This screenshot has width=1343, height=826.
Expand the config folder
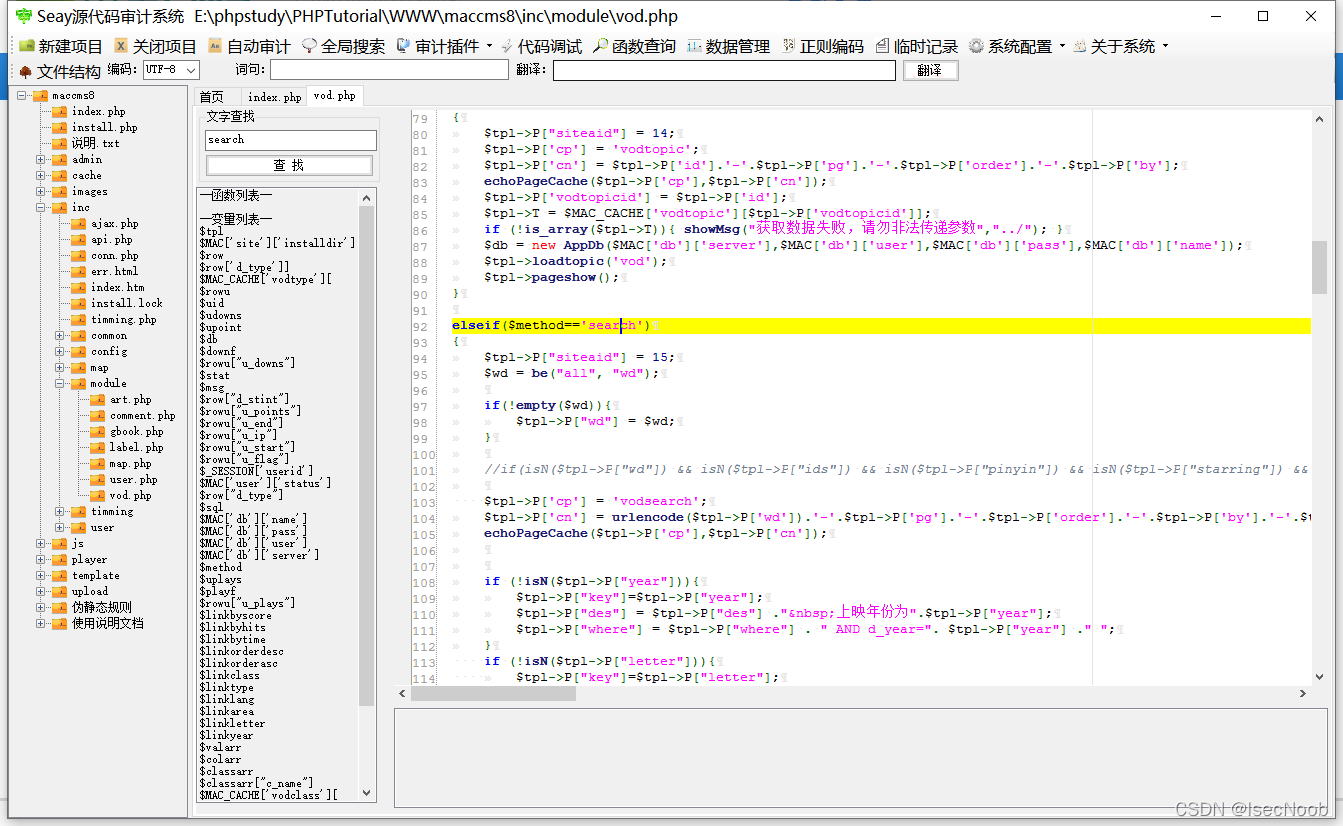pyautogui.click(x=59, y=351)
